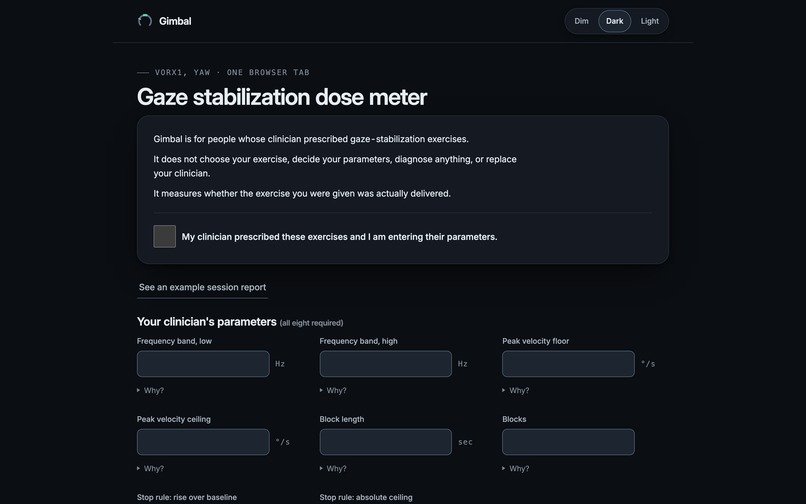This screenshot has width=806, height=504.
Task: Click the 'Frequency band, low' label
Action: click(174, 341)
